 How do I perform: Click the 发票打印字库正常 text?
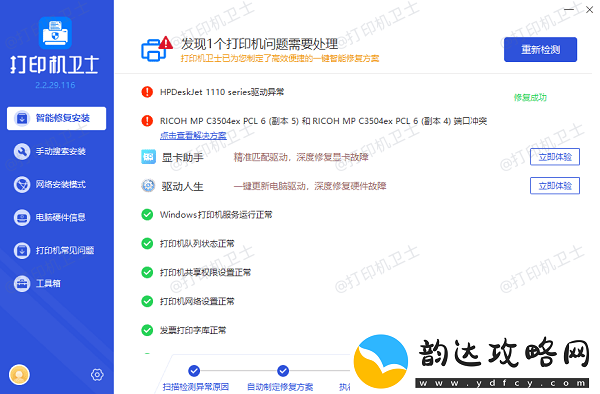click(x=193, y=331)
